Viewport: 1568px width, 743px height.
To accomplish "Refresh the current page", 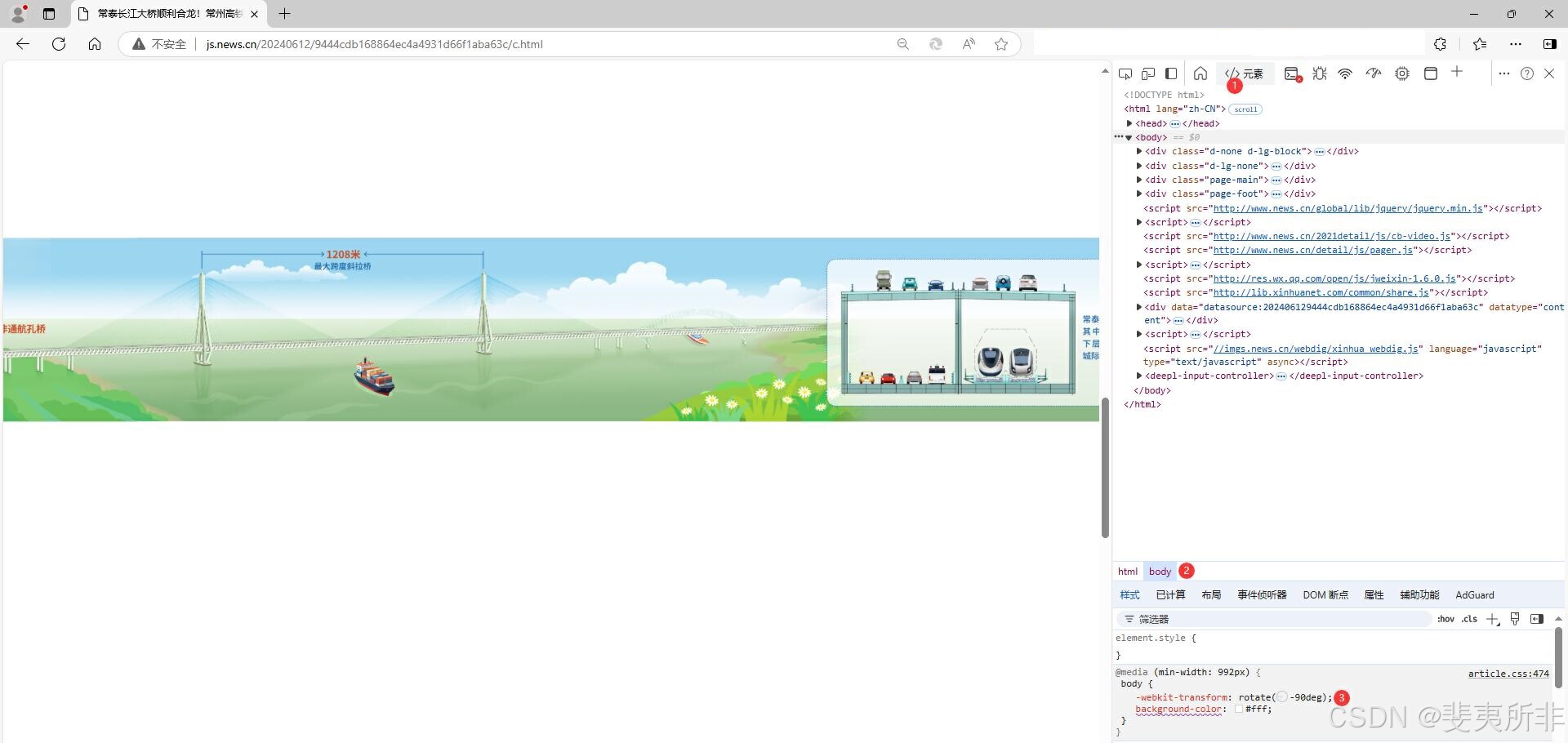I will (59, 44).
